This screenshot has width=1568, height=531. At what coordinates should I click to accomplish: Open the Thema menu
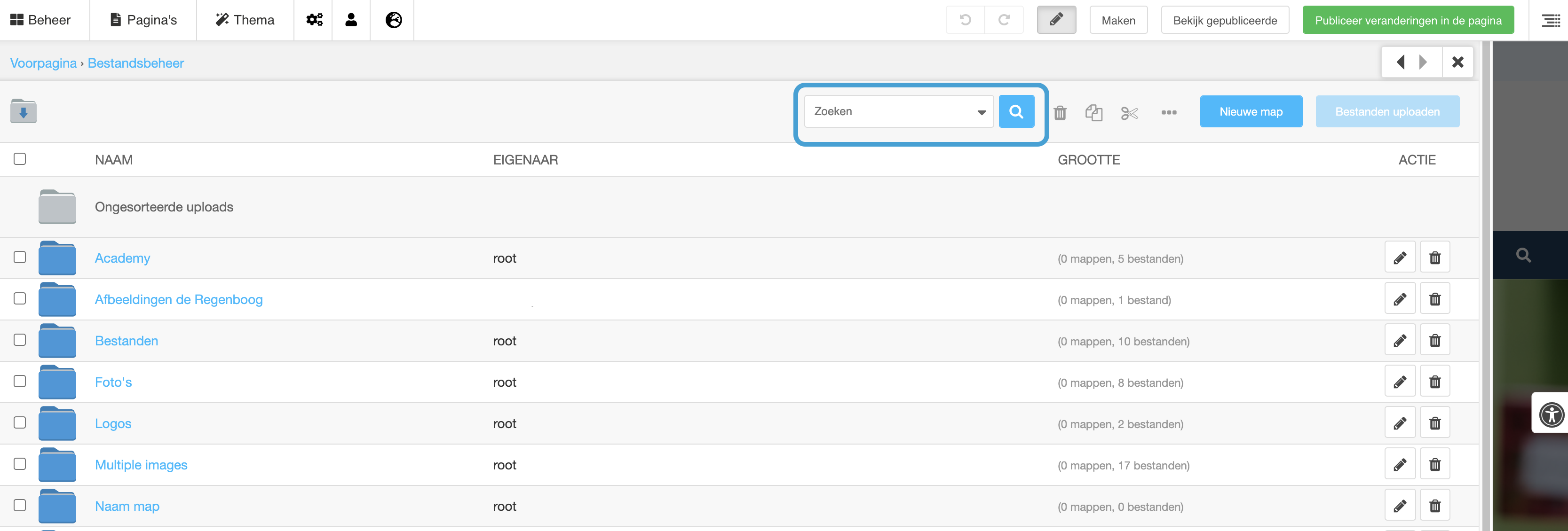coord(245,20)
